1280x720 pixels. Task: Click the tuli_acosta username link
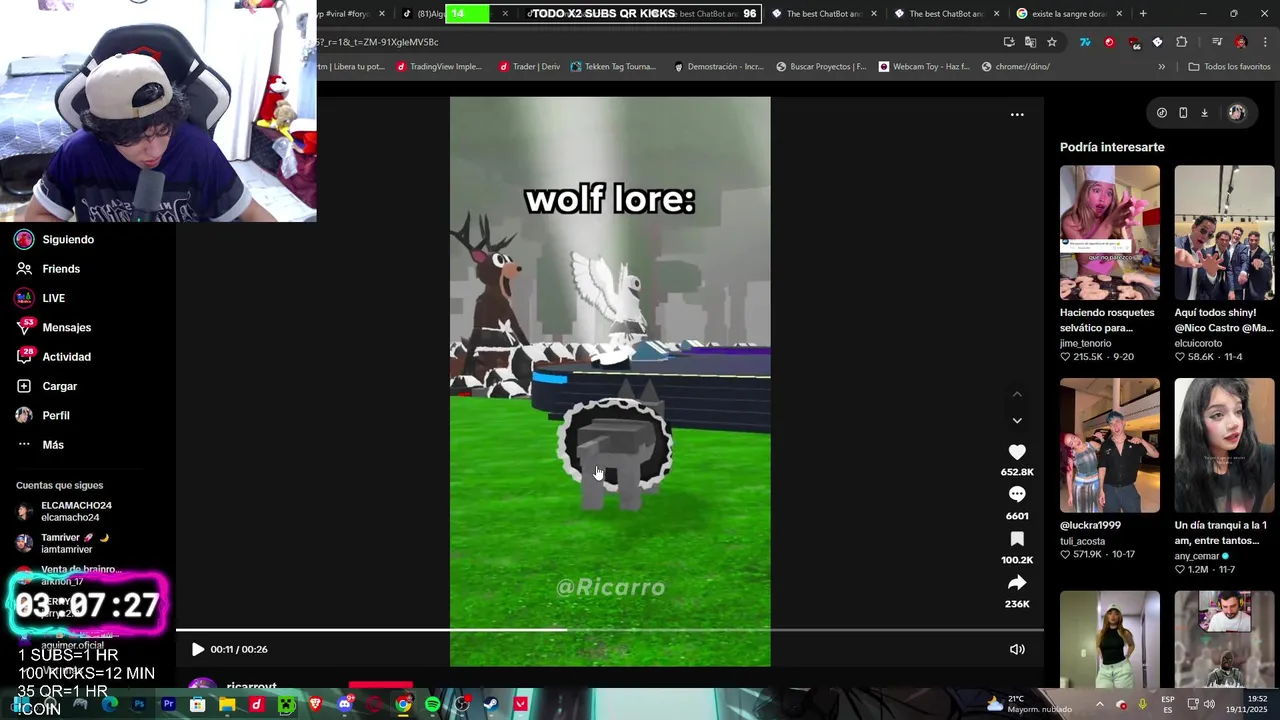tap(1082, 541)
